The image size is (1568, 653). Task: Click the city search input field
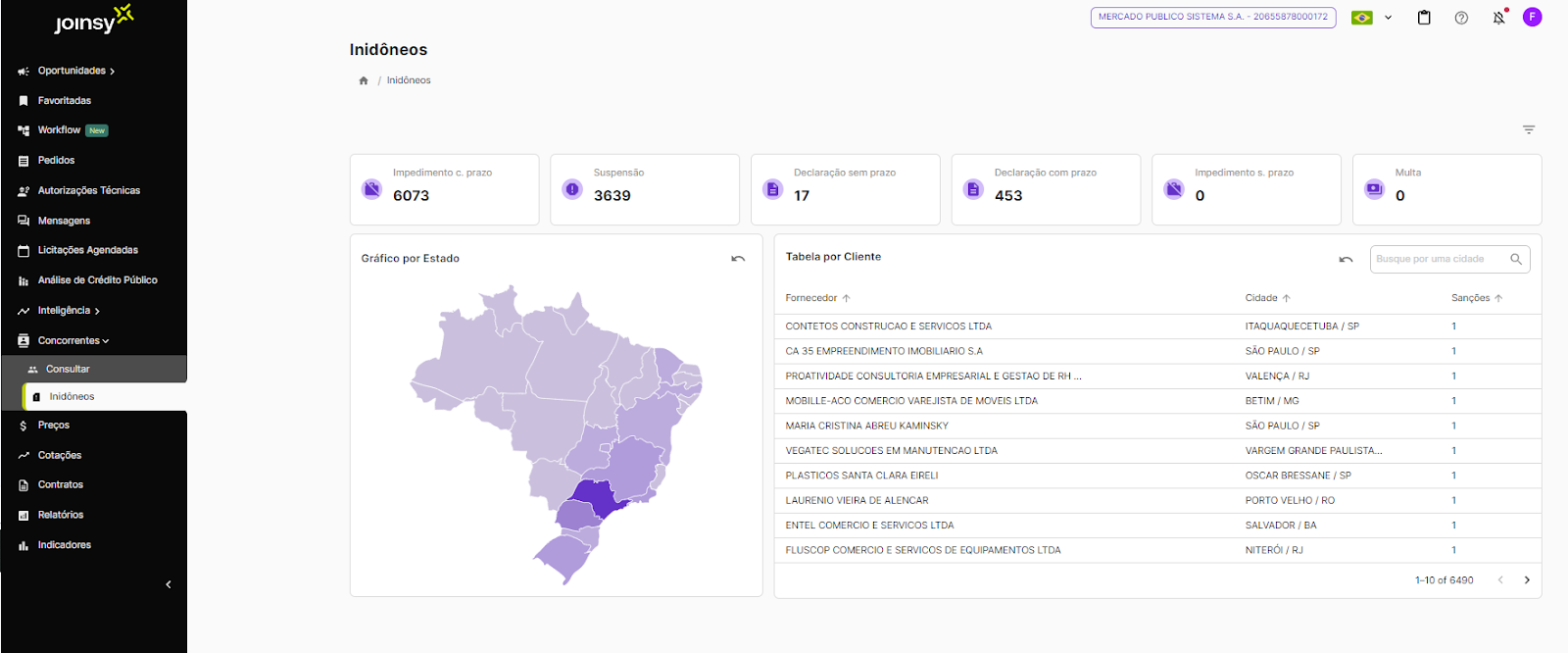point(1437,259)
